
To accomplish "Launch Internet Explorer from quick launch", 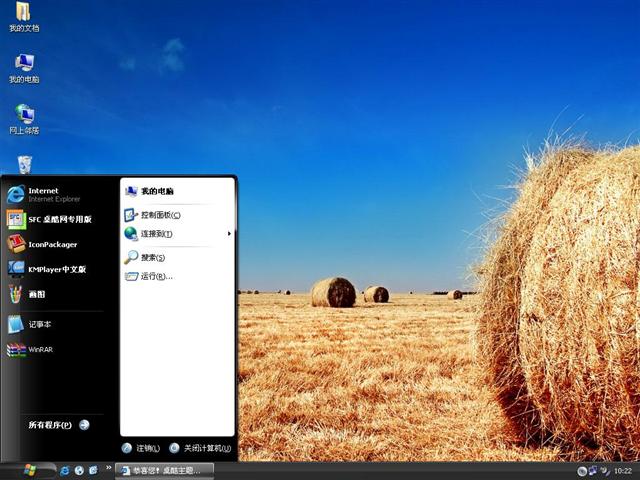I will (x=64, y=471).
